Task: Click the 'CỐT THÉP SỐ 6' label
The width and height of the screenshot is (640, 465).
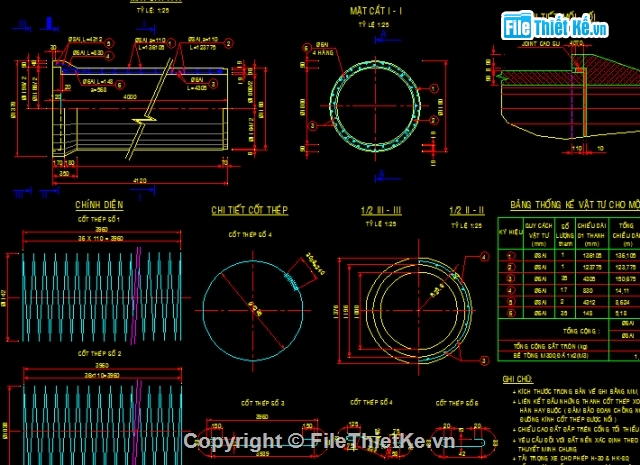Action: (457, 403)
